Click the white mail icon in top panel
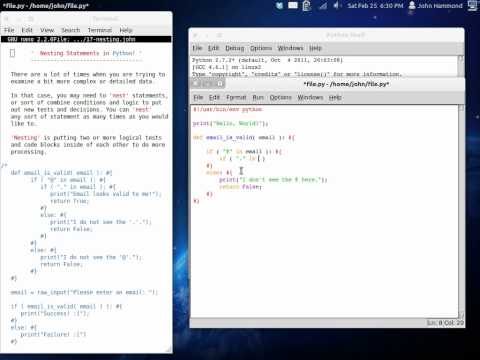The width and height of the screenshot is (480, 360). tap(293, 5)
